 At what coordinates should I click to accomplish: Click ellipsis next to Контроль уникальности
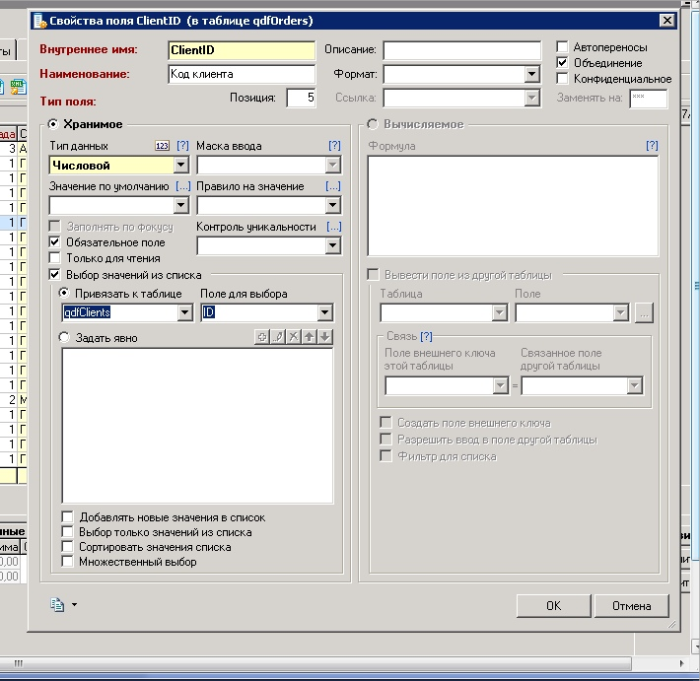coord(333,227)
